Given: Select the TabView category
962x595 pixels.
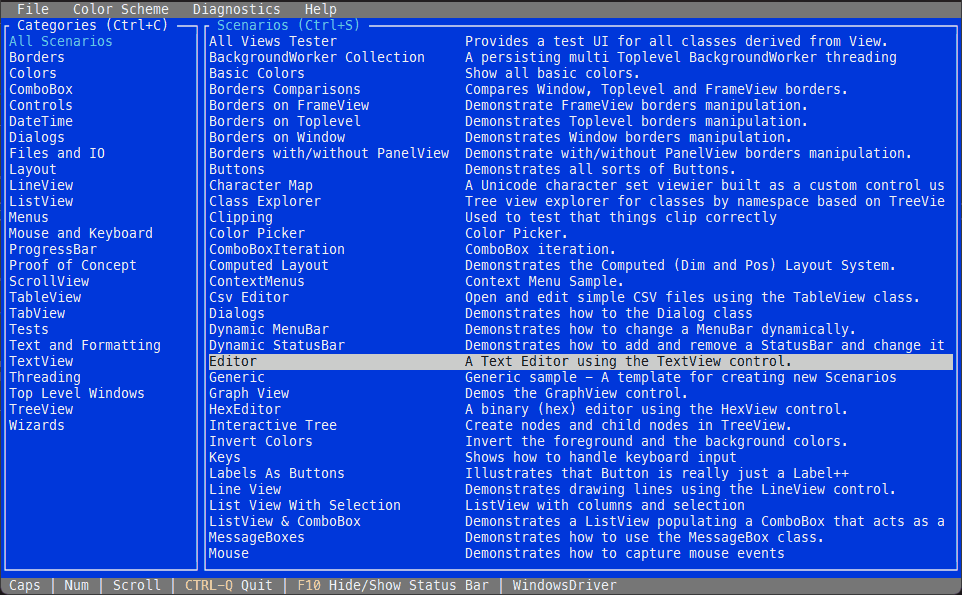Looking at the screenshot, I should point(37,312).
